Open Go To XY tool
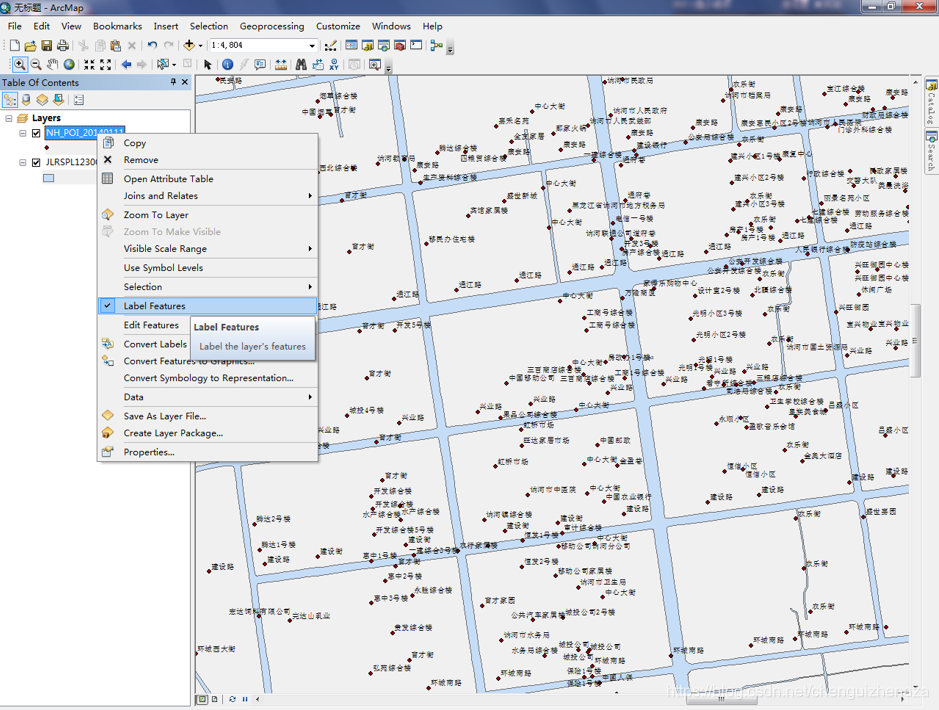939x710 pixels. pos(334,65)
